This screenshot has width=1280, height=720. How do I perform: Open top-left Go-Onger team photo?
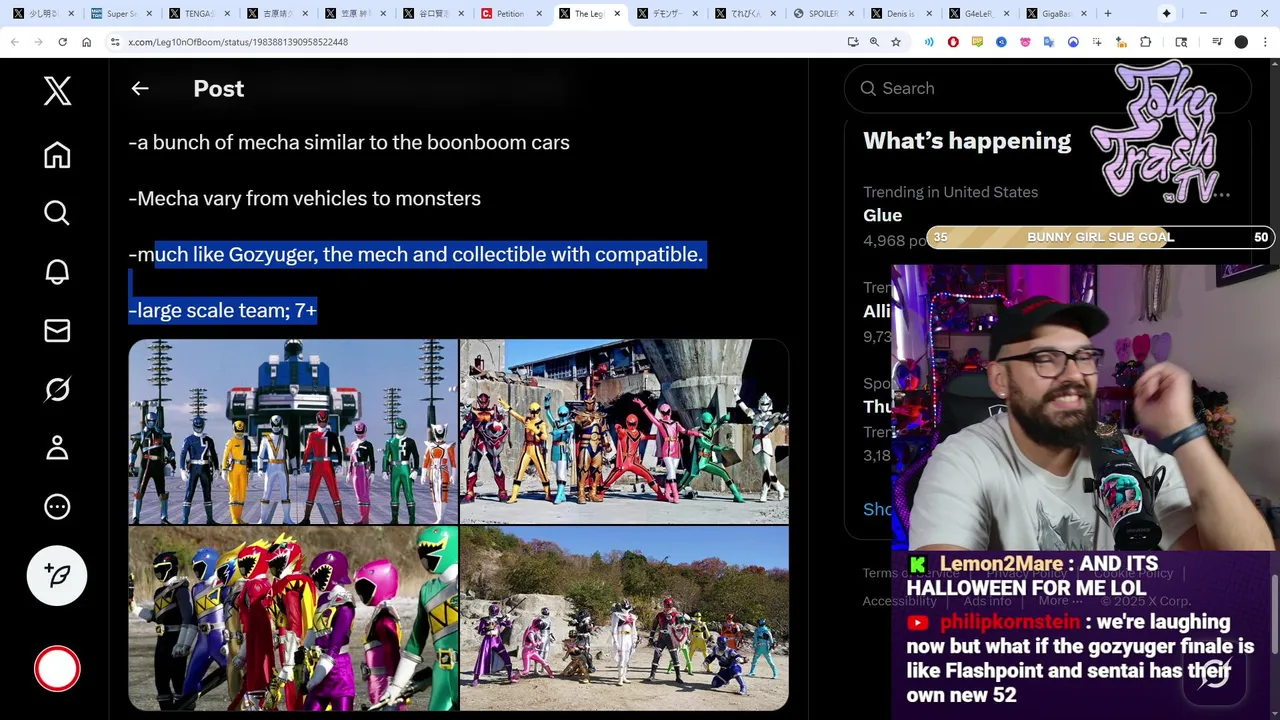click(293, 432)
